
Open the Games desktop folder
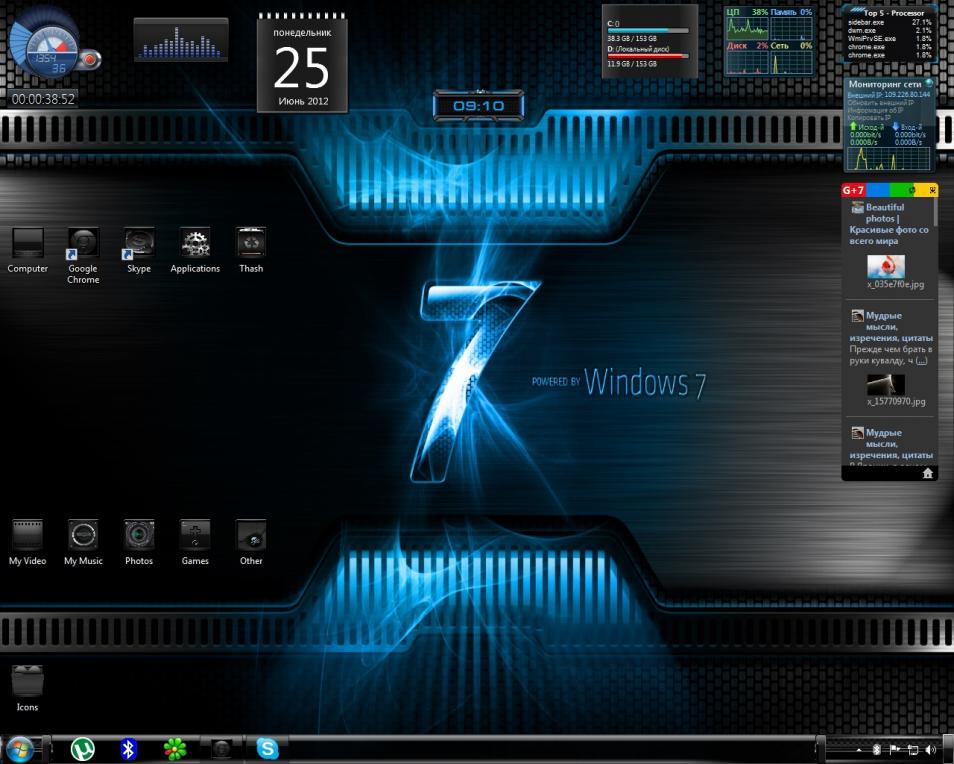point(195,536)
